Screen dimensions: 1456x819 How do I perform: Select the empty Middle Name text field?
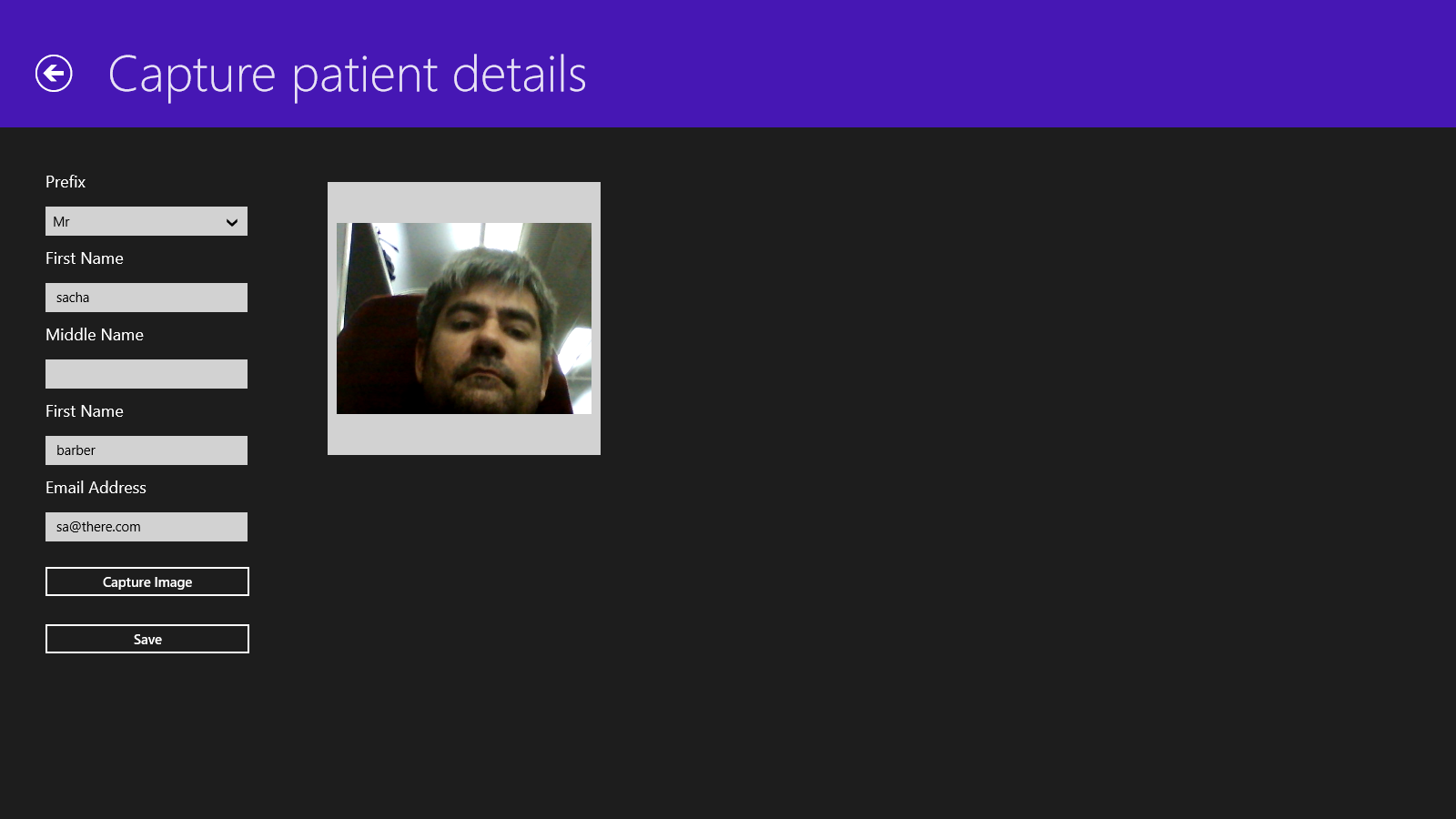click(147, 374)
